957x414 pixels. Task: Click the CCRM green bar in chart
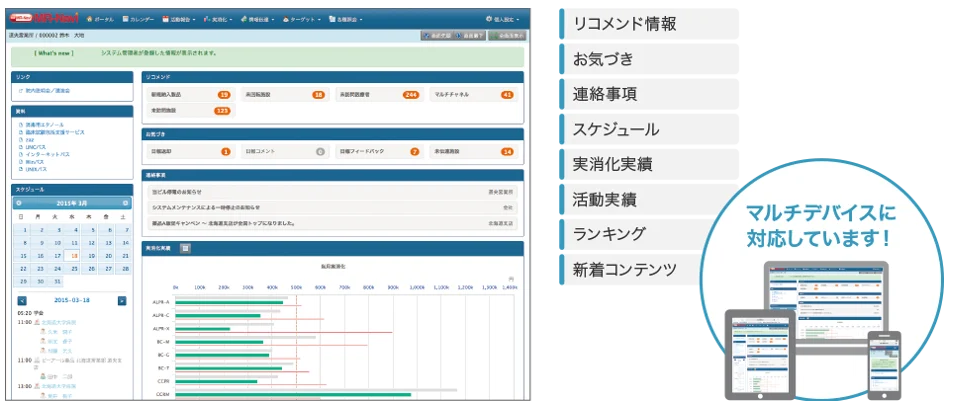tap(293, 394)
